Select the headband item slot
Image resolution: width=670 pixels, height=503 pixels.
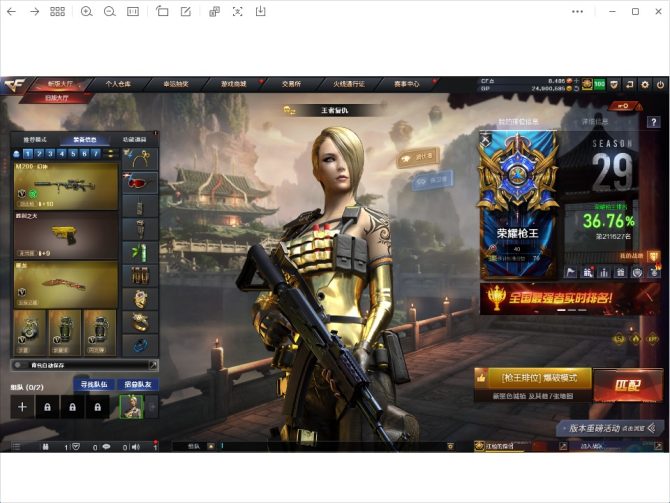pos(140,159)
